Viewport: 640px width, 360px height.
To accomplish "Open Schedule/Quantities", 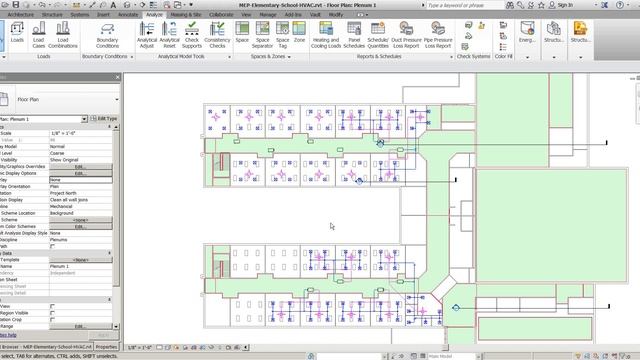I will coord(378,35).
